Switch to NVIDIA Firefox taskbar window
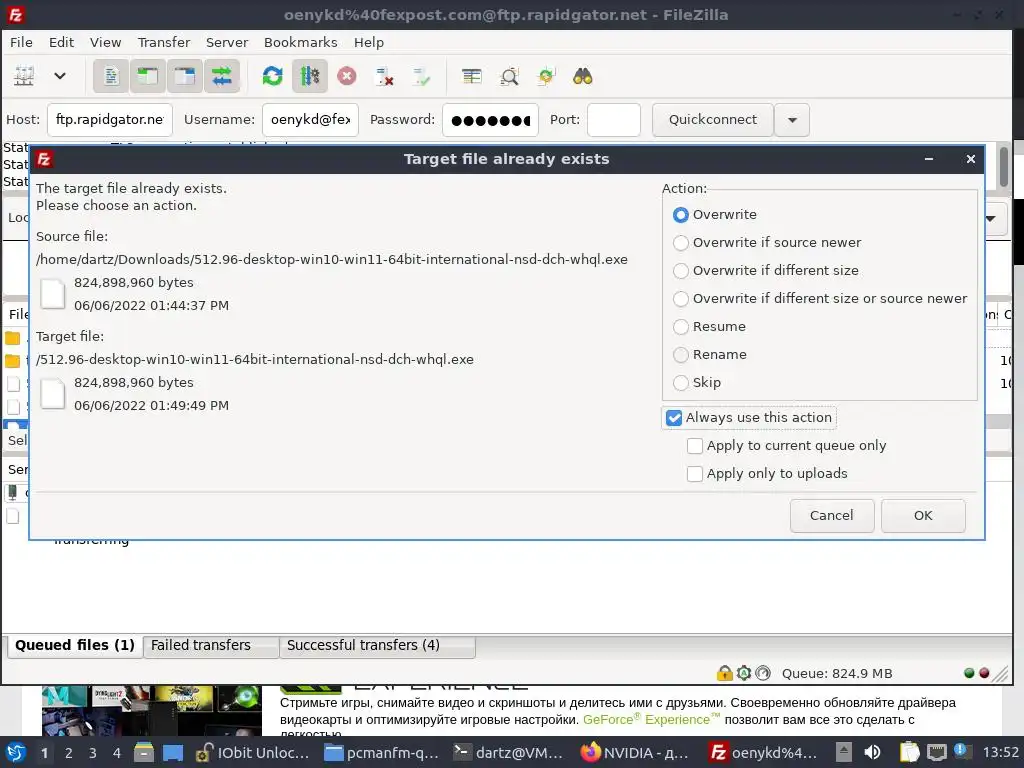Image resolution: width=1024 pixels, height=768 pixels. click(635, 753)
